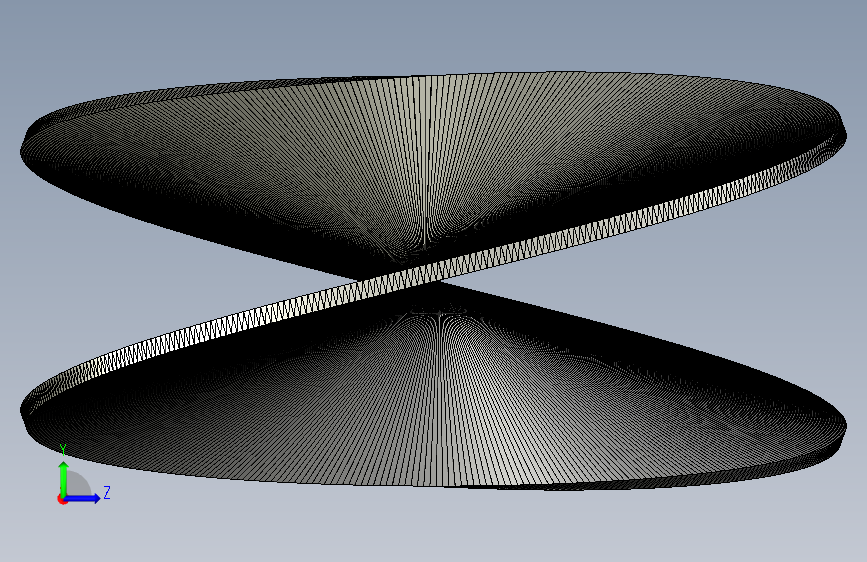
Task: Click the blue Z axis arrow on triad
Action: tap(83, 498)
